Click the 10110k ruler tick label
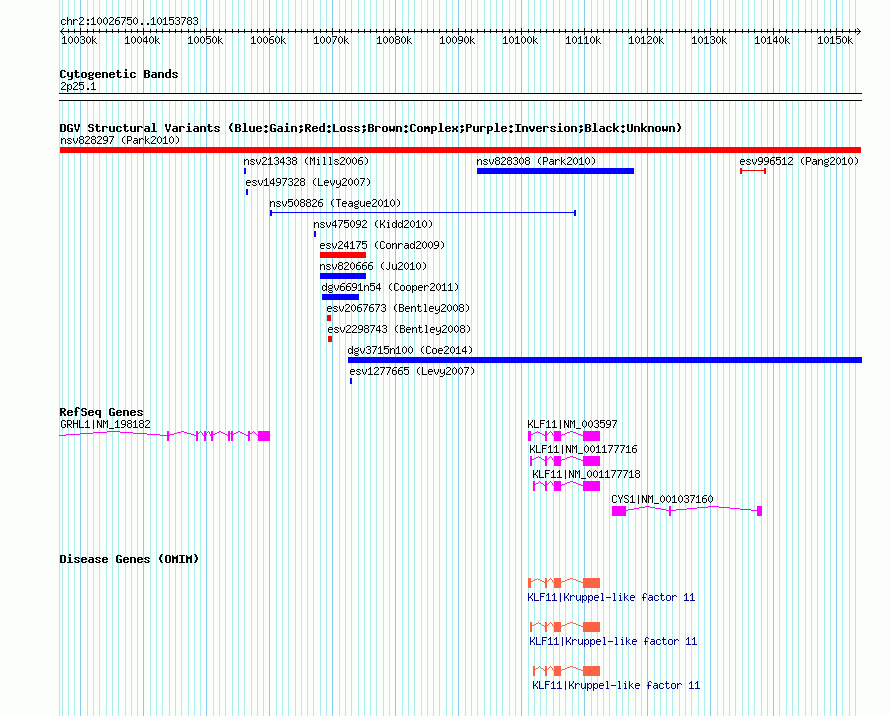 (x=583, y=40)
